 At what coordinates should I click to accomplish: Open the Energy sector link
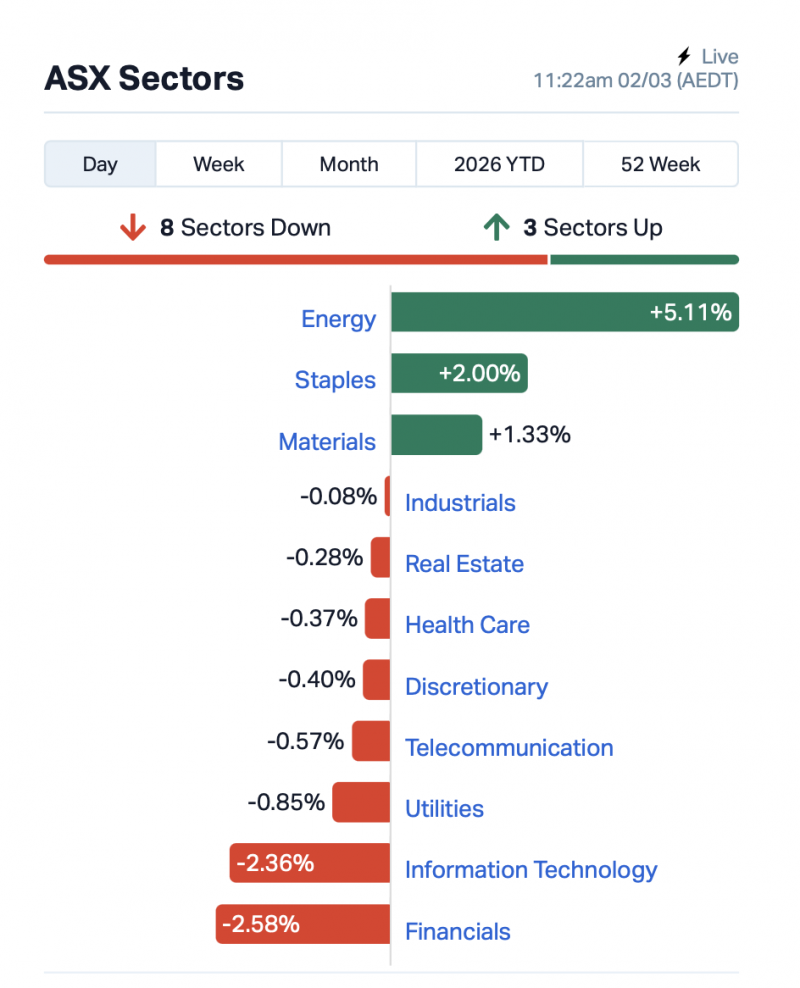point(339,319)
